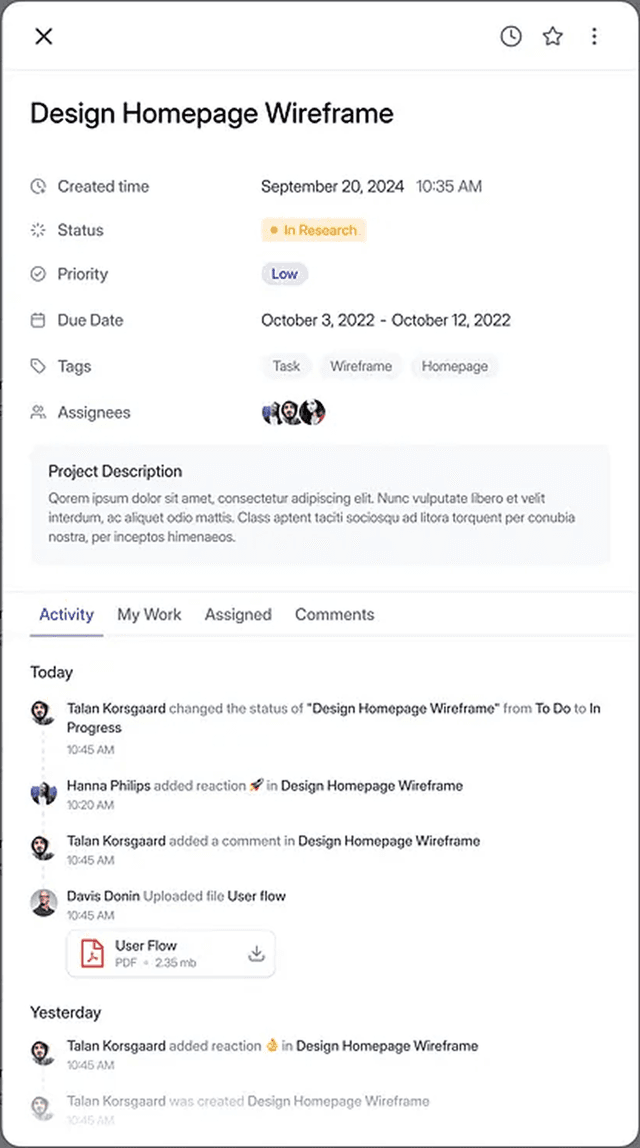640x1148 pixels.
Task: Click the Wireframe tag
Action: pyautogui.click(x=361, y=367)
